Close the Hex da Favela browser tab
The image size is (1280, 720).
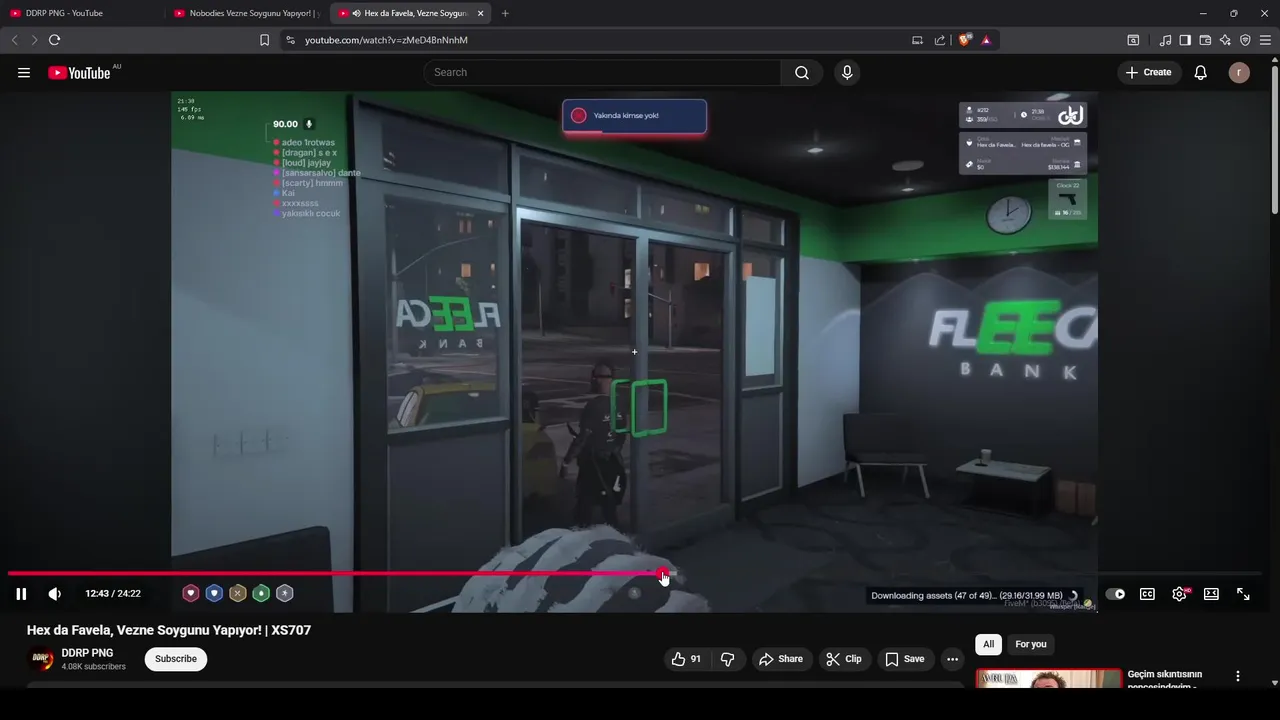tap(480, 13)
